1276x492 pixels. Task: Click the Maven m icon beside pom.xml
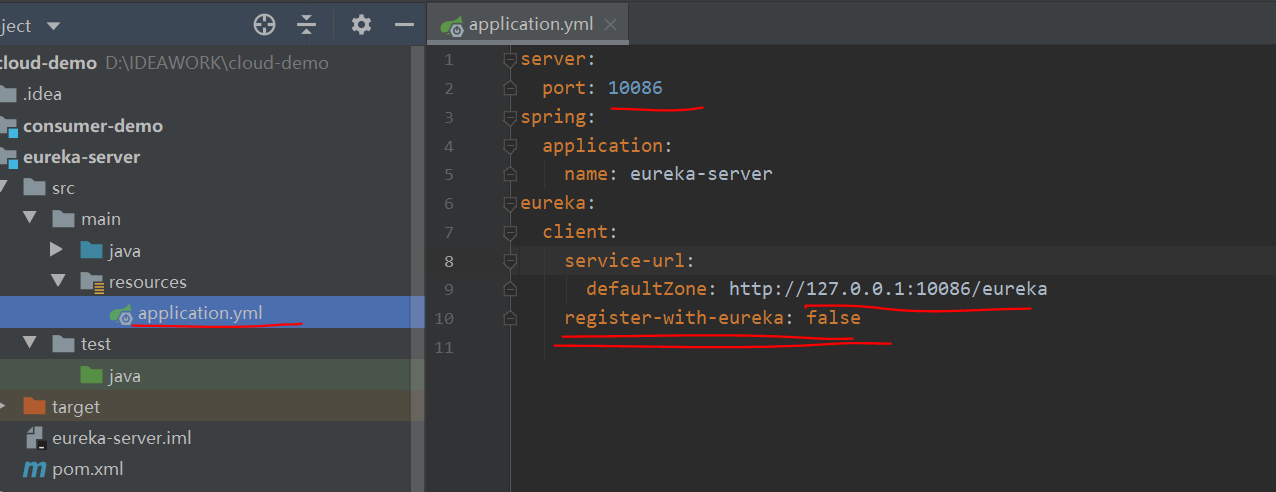coord(35,469)
